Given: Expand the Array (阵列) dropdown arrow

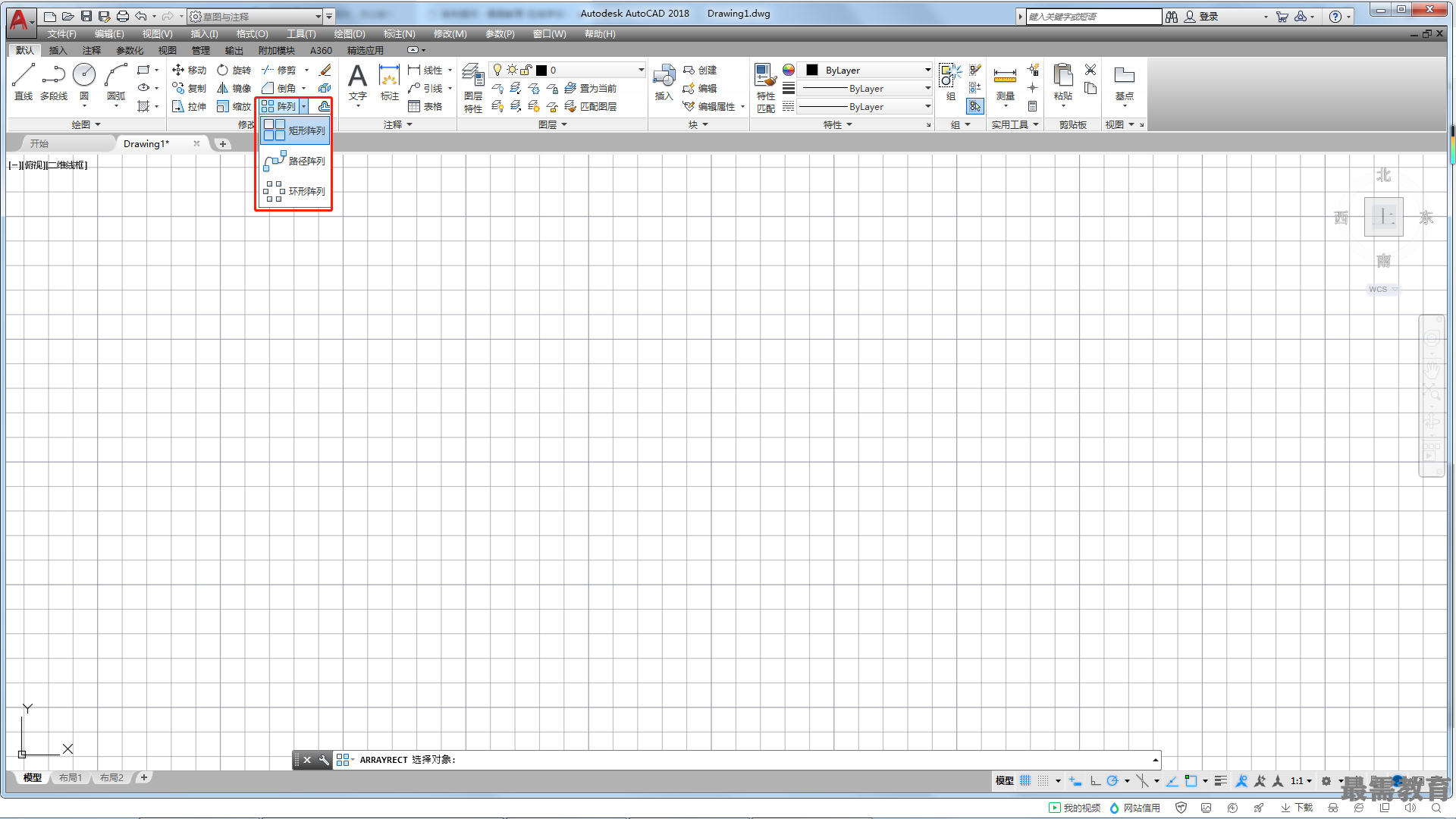Looking at the screenshot, I should (x=303, y=106).
